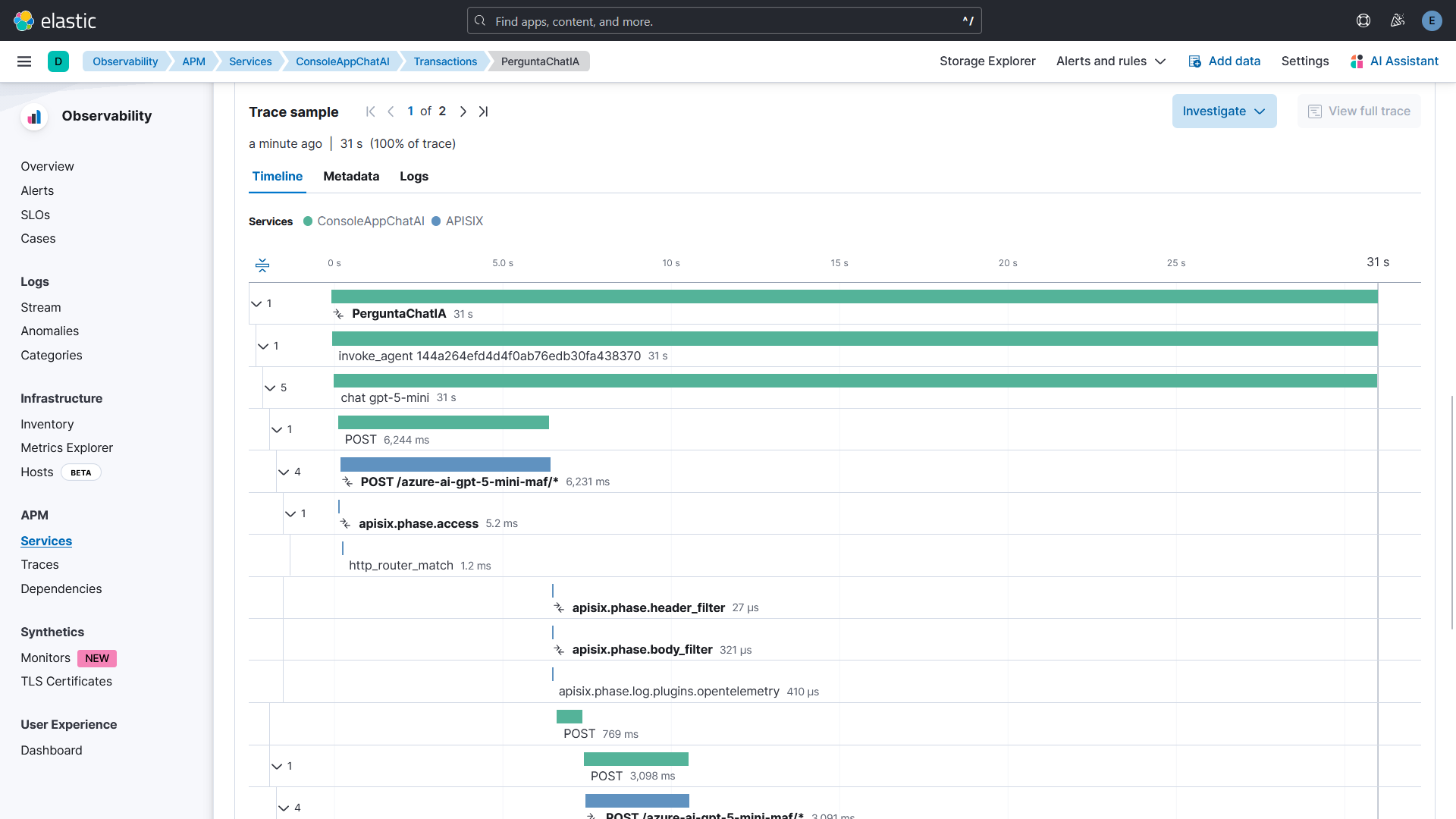The width and height of the screenshot is (1456, 819).
Task: Click the blue POST /azure-ai-gpt-5-mini-maf/* 6,231 ms bar
Action: [x=445, y=464]
